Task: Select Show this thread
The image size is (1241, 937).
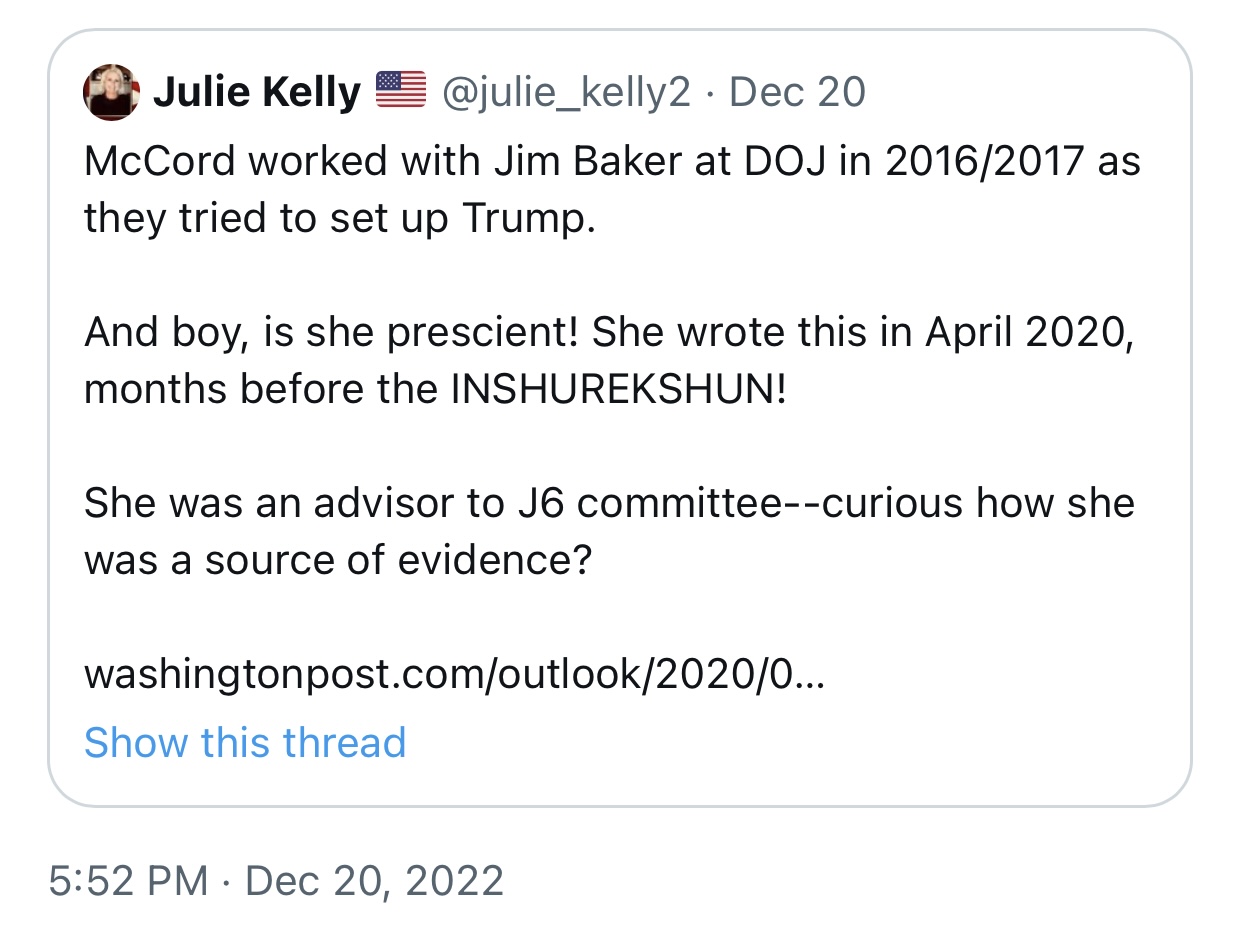Action: (x=245, y=743)
